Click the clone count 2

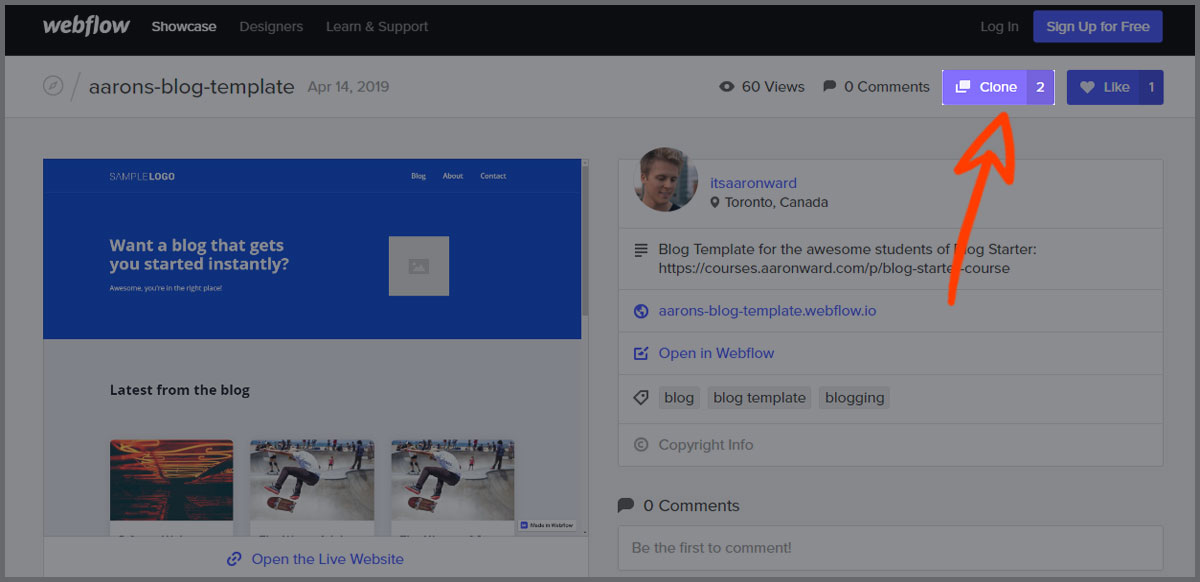pos(1040,87)
